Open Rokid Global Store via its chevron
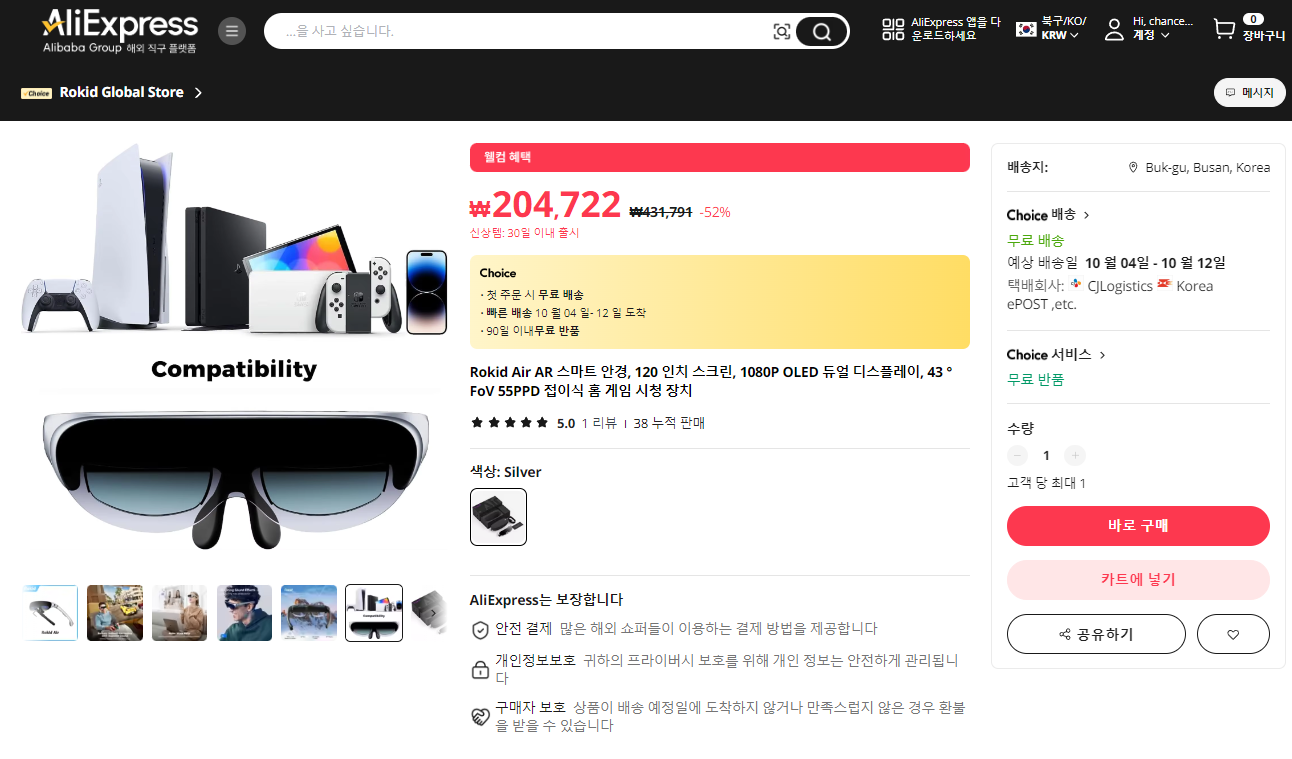This screenshot has height=759, width=1292. tap(198, 93)
